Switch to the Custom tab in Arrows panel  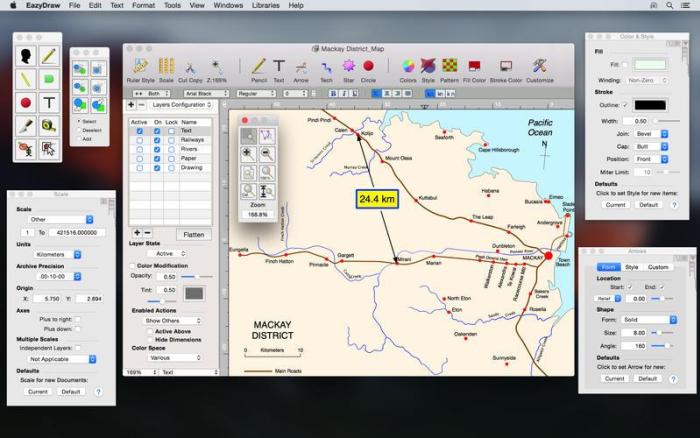658,267
